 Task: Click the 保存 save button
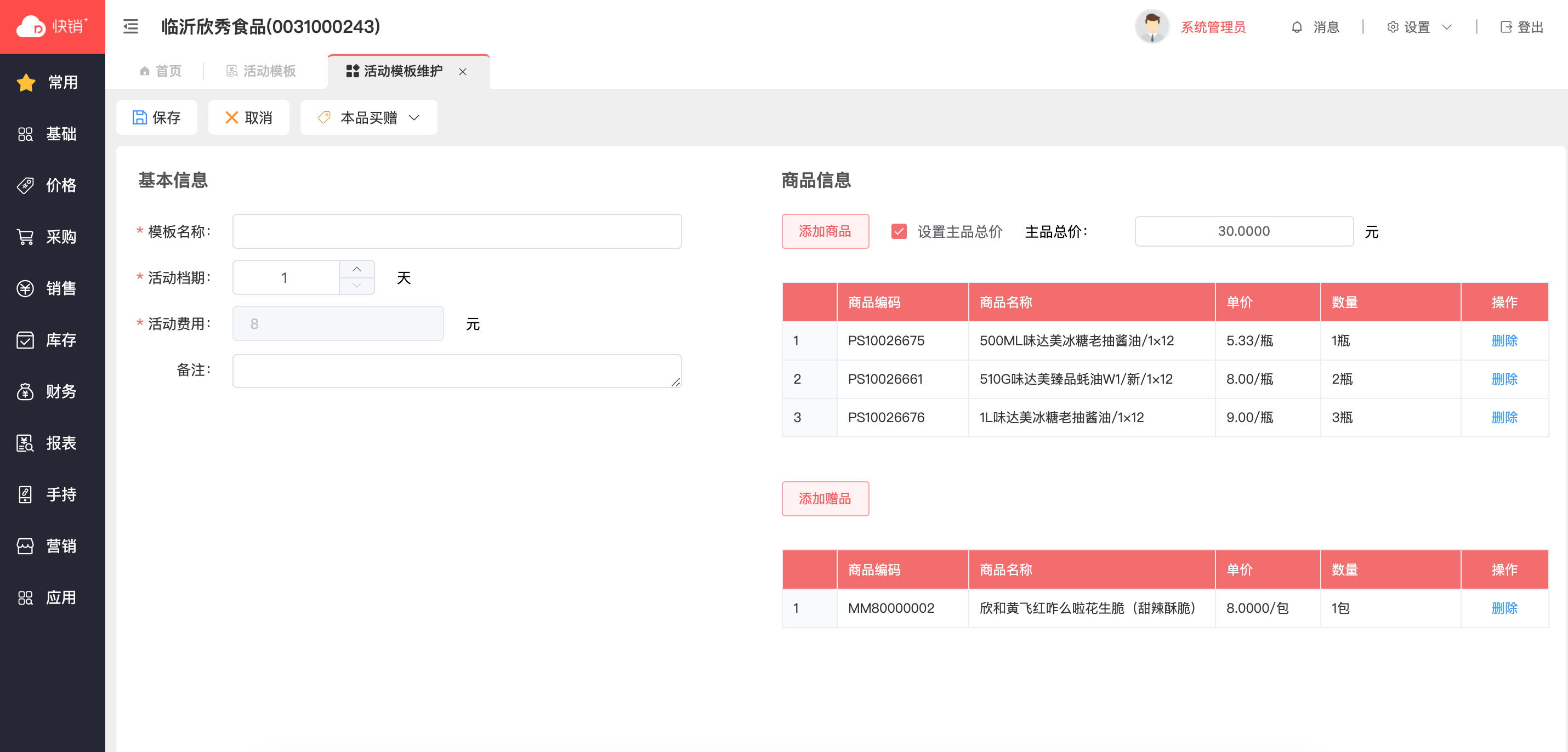pos(156,117)
